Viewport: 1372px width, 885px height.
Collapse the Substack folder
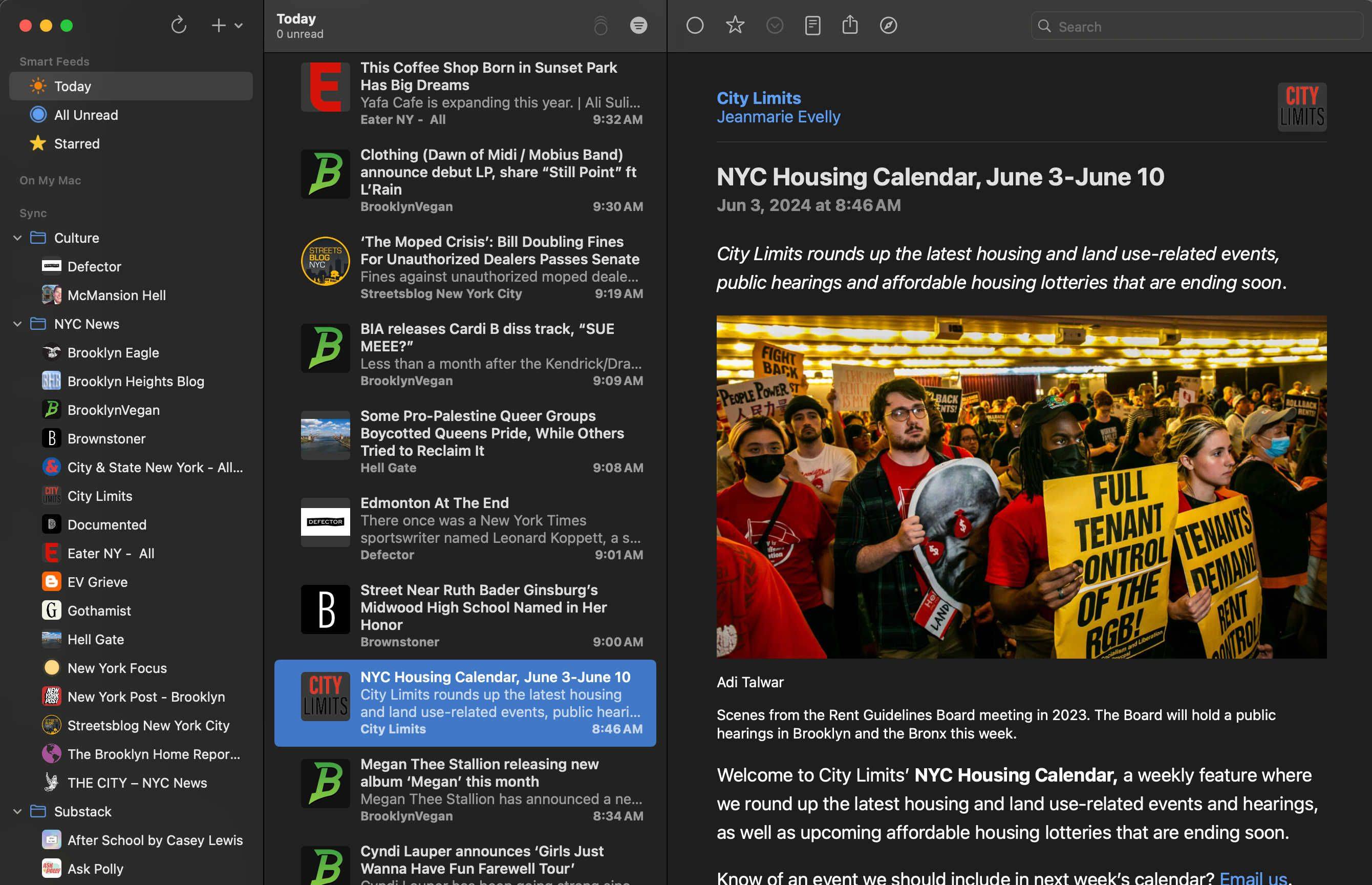[17, 811]
